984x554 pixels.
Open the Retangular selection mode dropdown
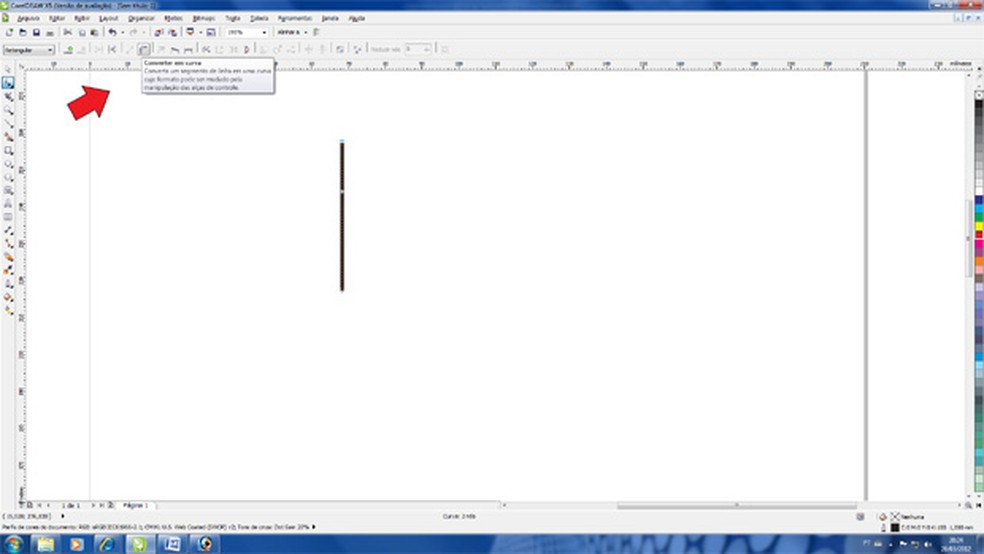point(29,50)
